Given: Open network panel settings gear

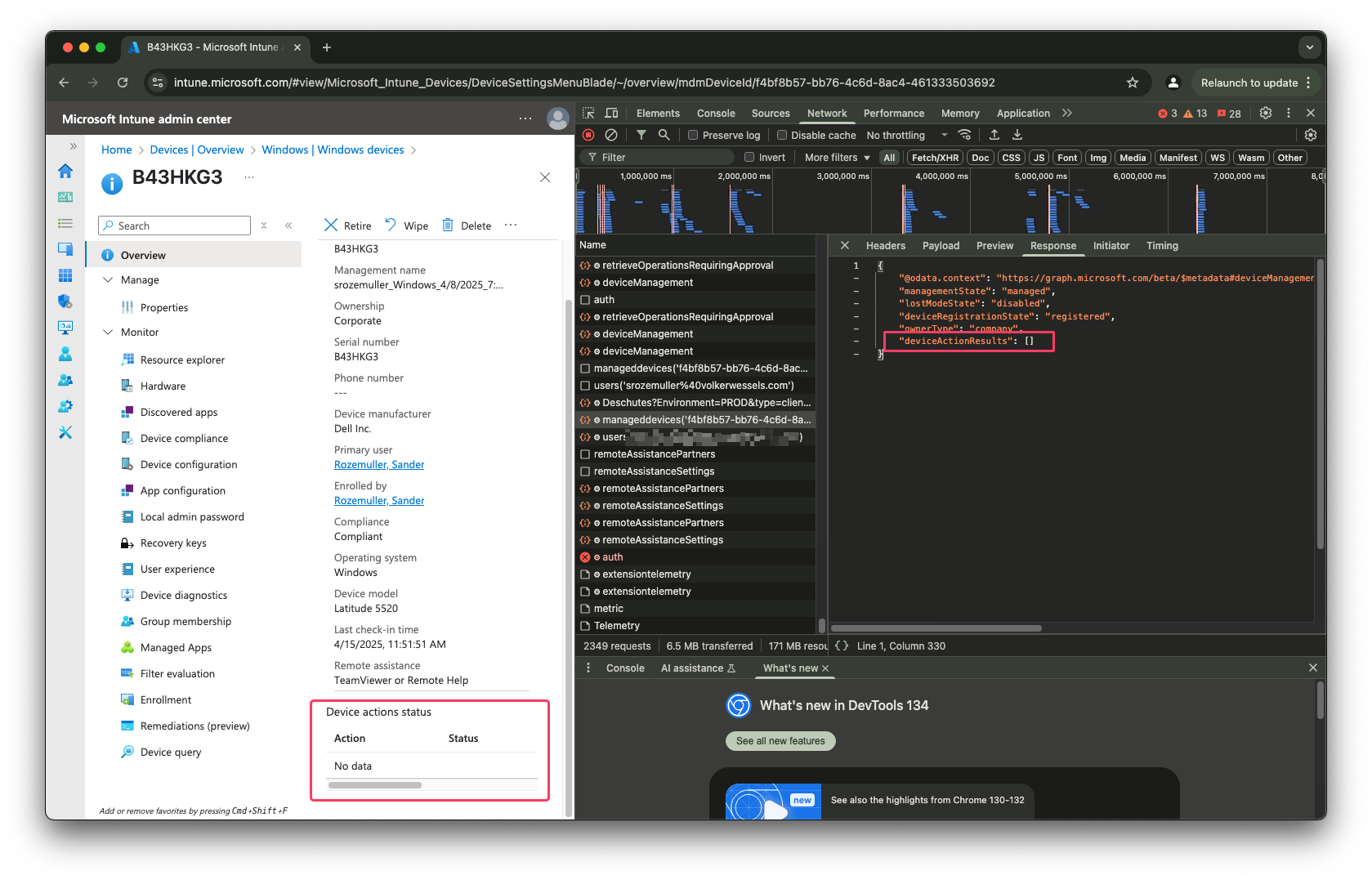Looking at the screenshot, I should [x=1311, y=135].
